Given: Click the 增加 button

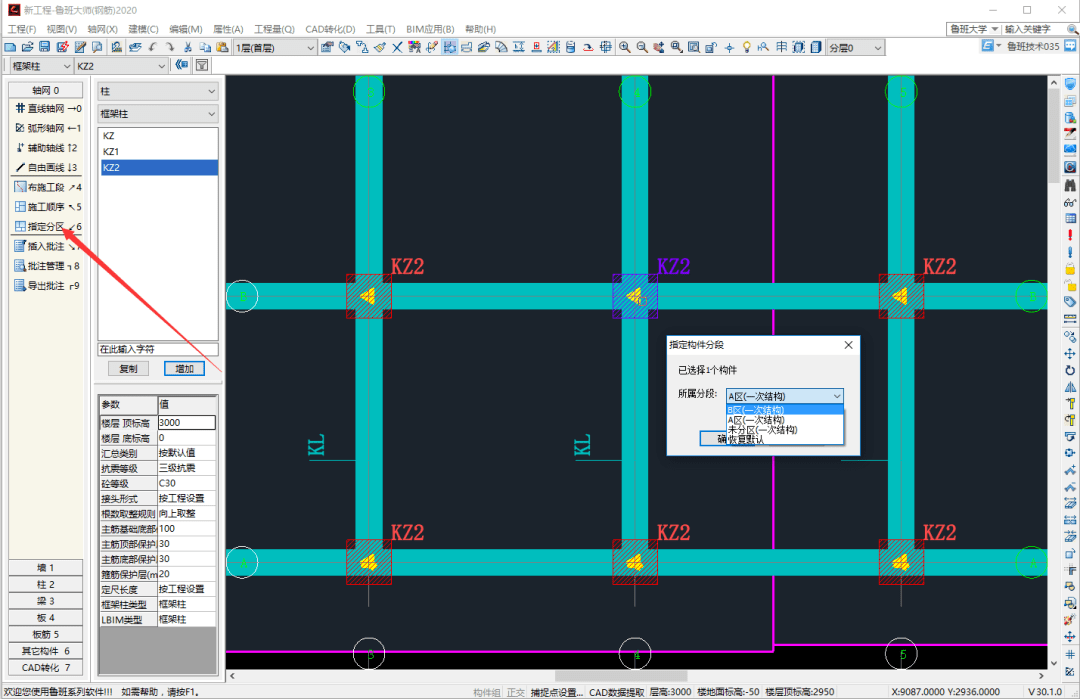Looking at the screenshot, I should (185, 368).
